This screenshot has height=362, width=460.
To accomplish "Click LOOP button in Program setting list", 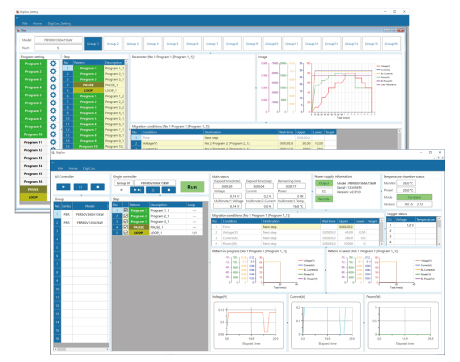I will pyautogui.click(x=33, y=197).
